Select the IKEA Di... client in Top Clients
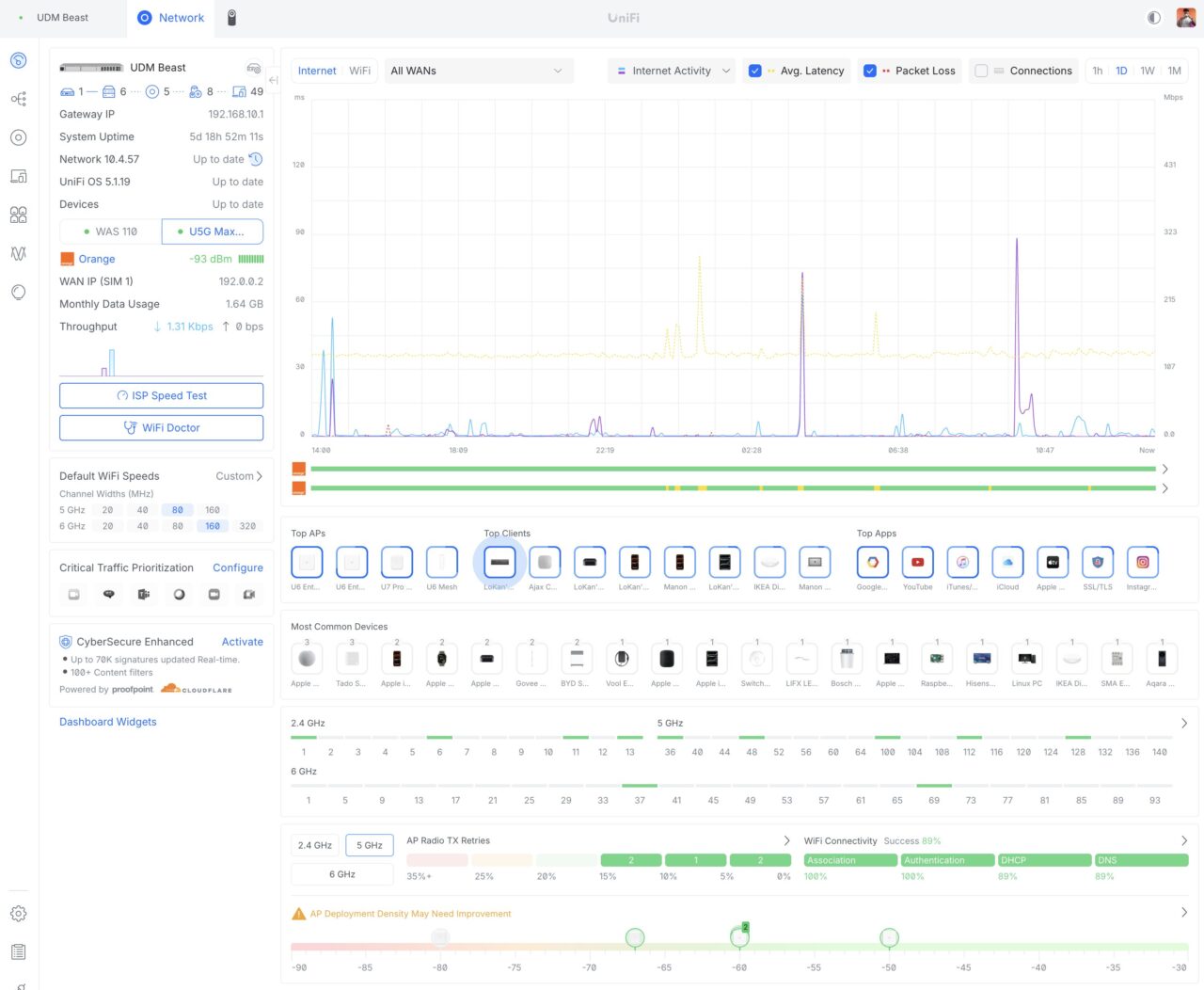 pos(769,562)
